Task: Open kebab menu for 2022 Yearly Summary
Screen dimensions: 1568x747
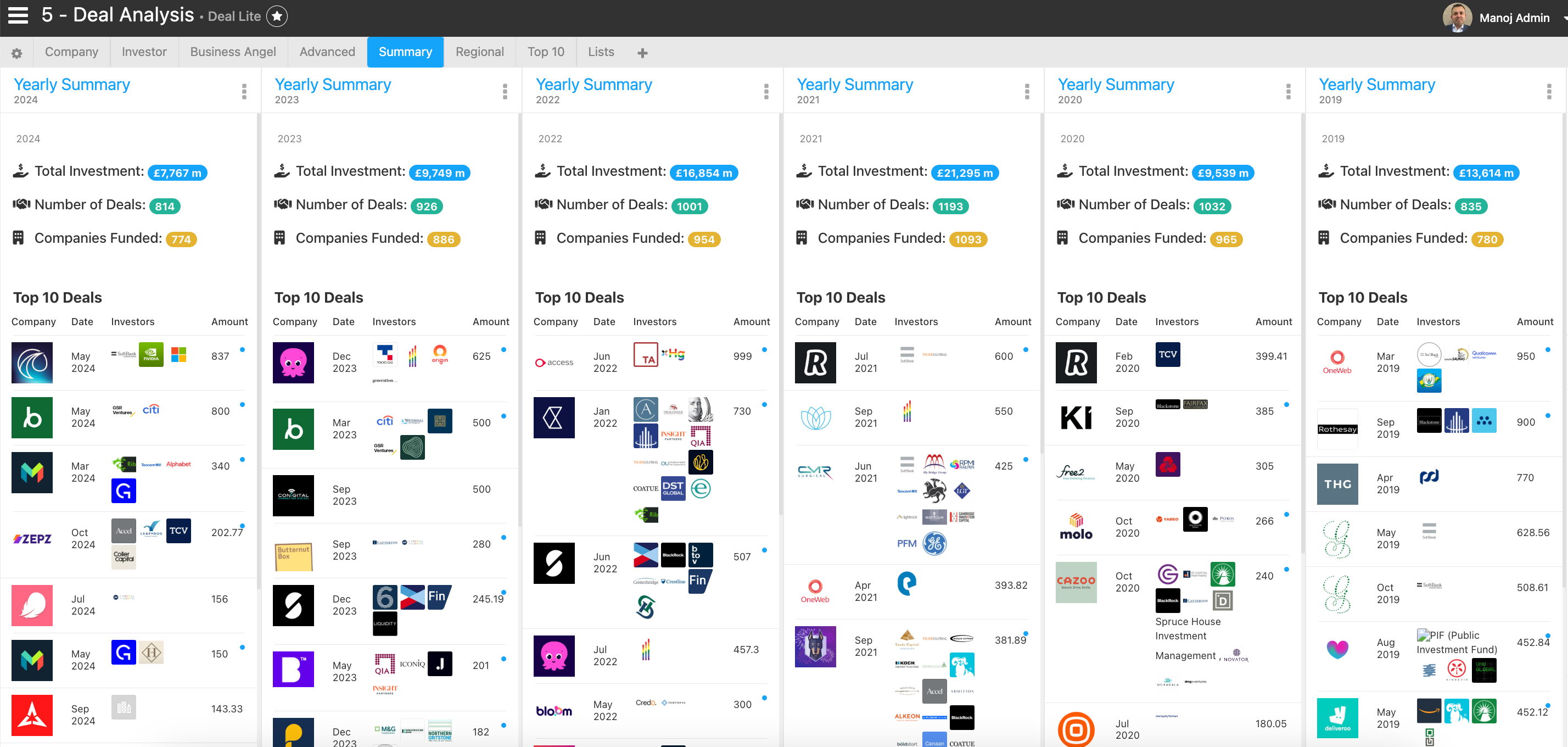Action: [x=766, y=91]
